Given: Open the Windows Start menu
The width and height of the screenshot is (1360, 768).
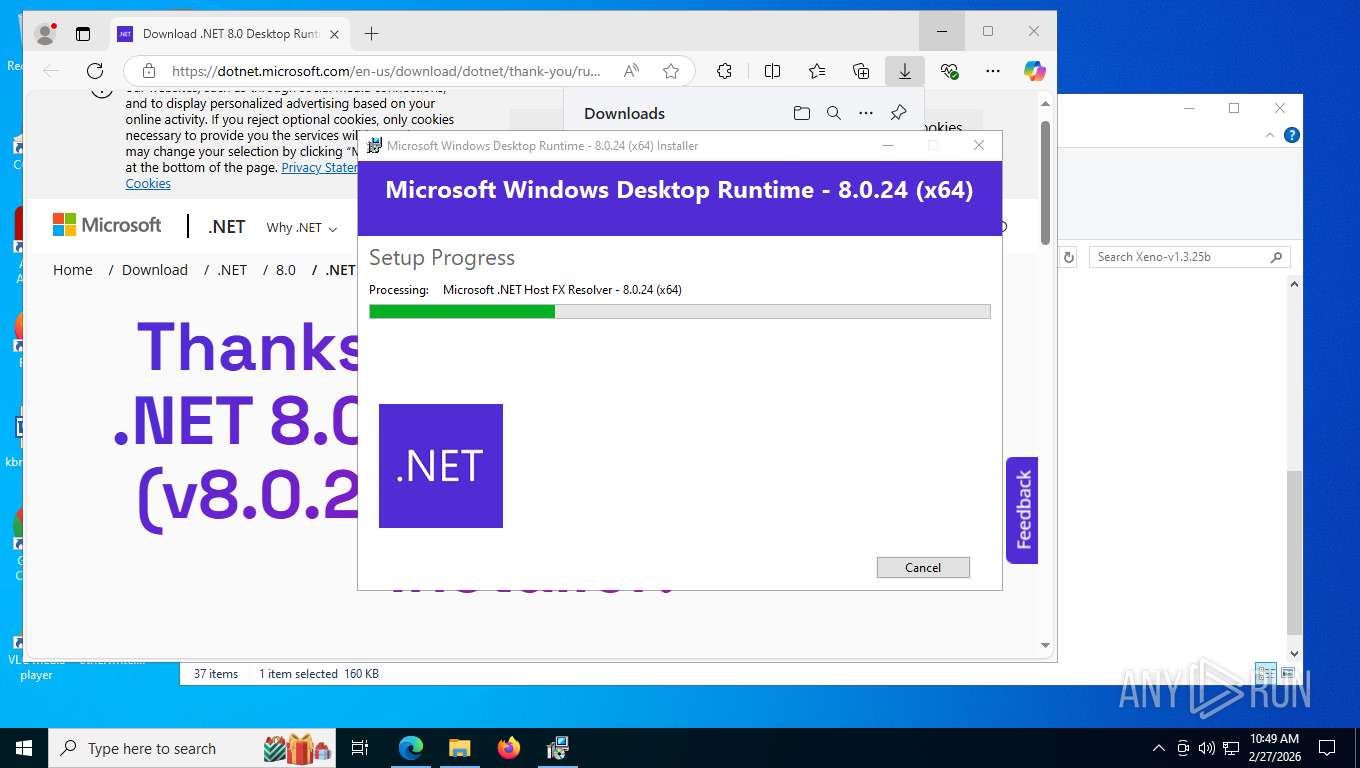Looking at the screenshot, I should (x=24, y=748).
